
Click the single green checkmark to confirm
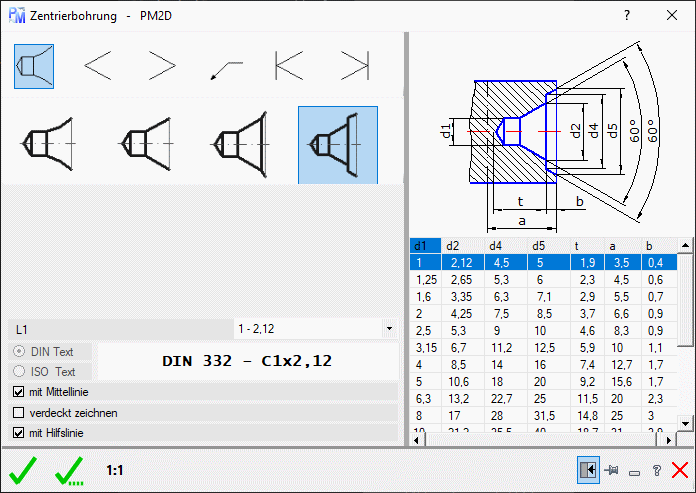[23, 468]
